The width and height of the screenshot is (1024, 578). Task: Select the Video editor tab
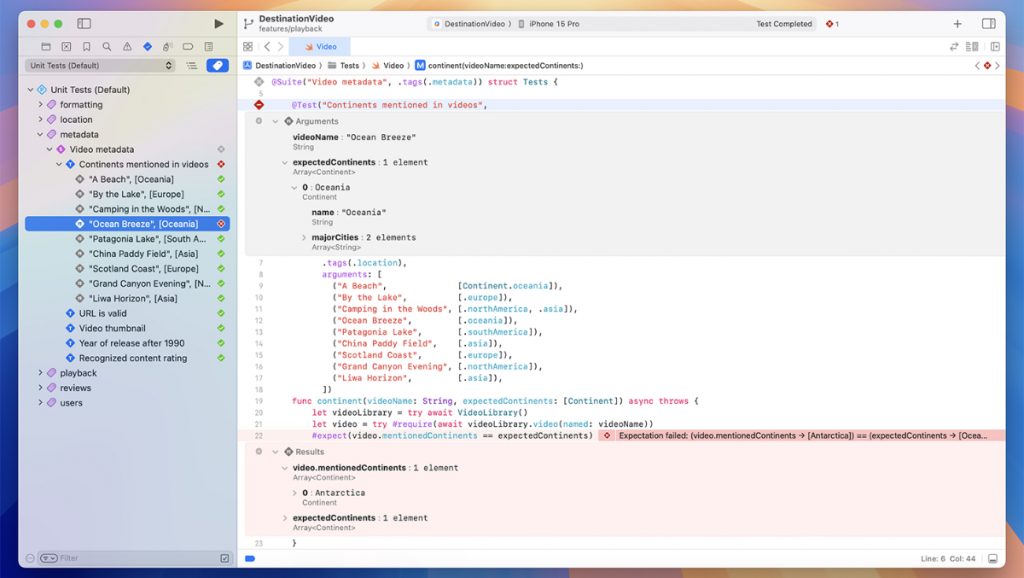point(320,46)
